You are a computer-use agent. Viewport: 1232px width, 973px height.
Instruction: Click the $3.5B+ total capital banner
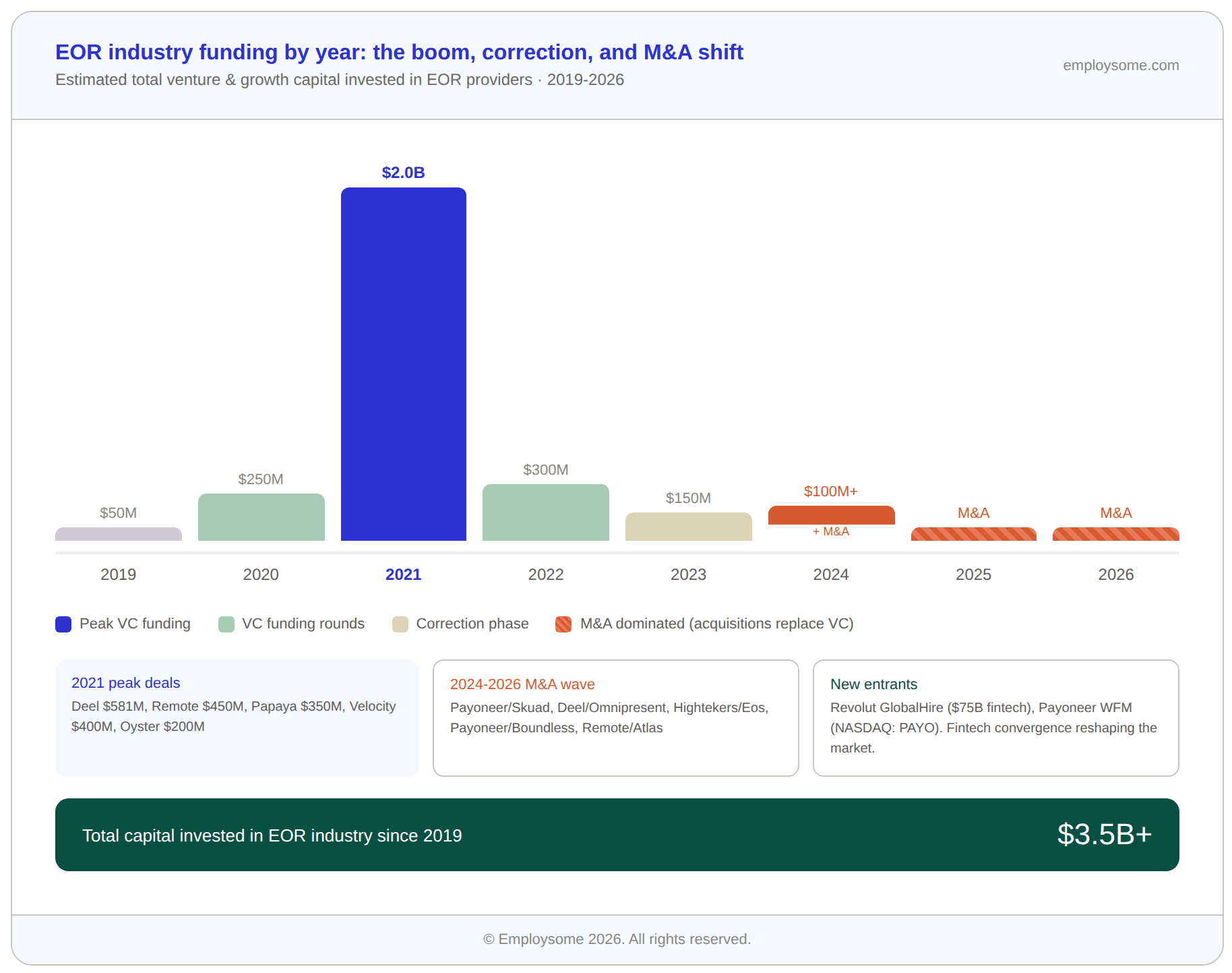pyautogui.click(x=616, y=835)
